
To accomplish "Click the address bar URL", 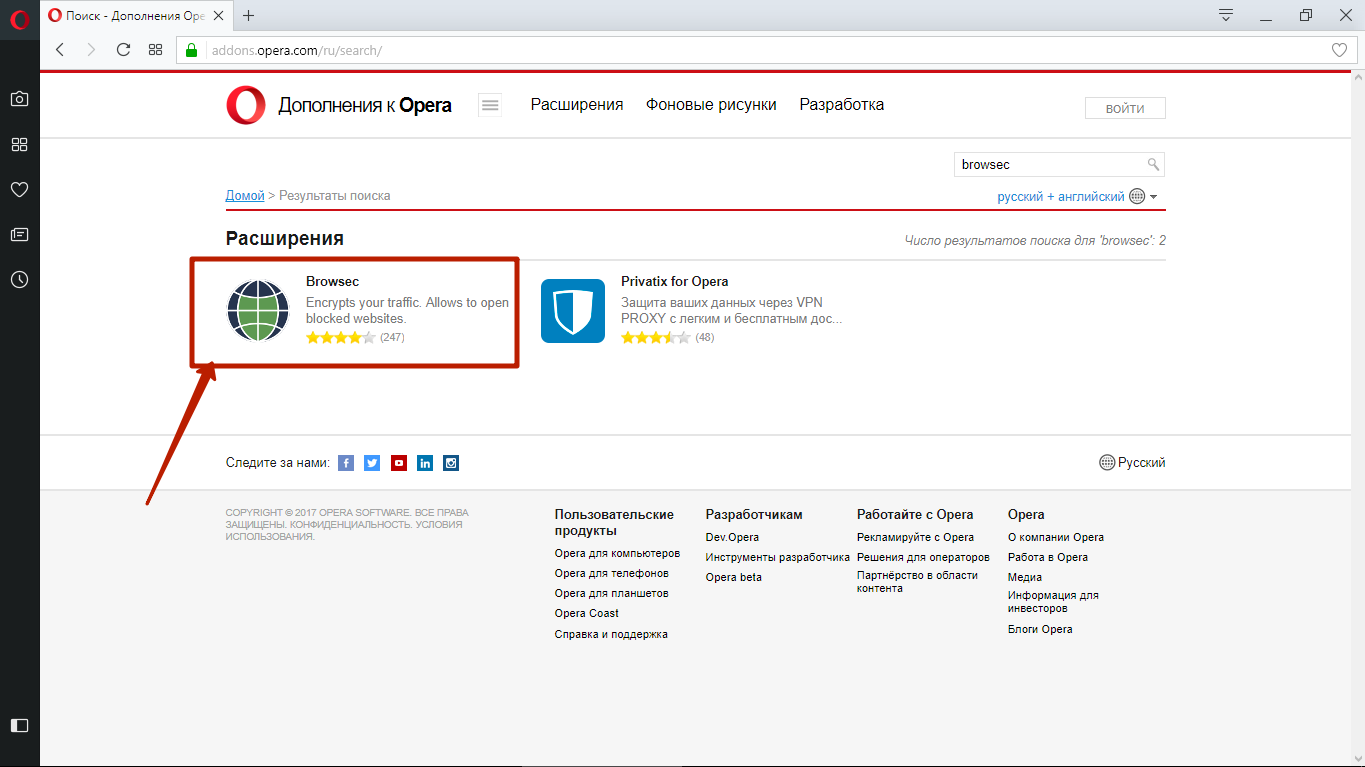I will point(297,50).
